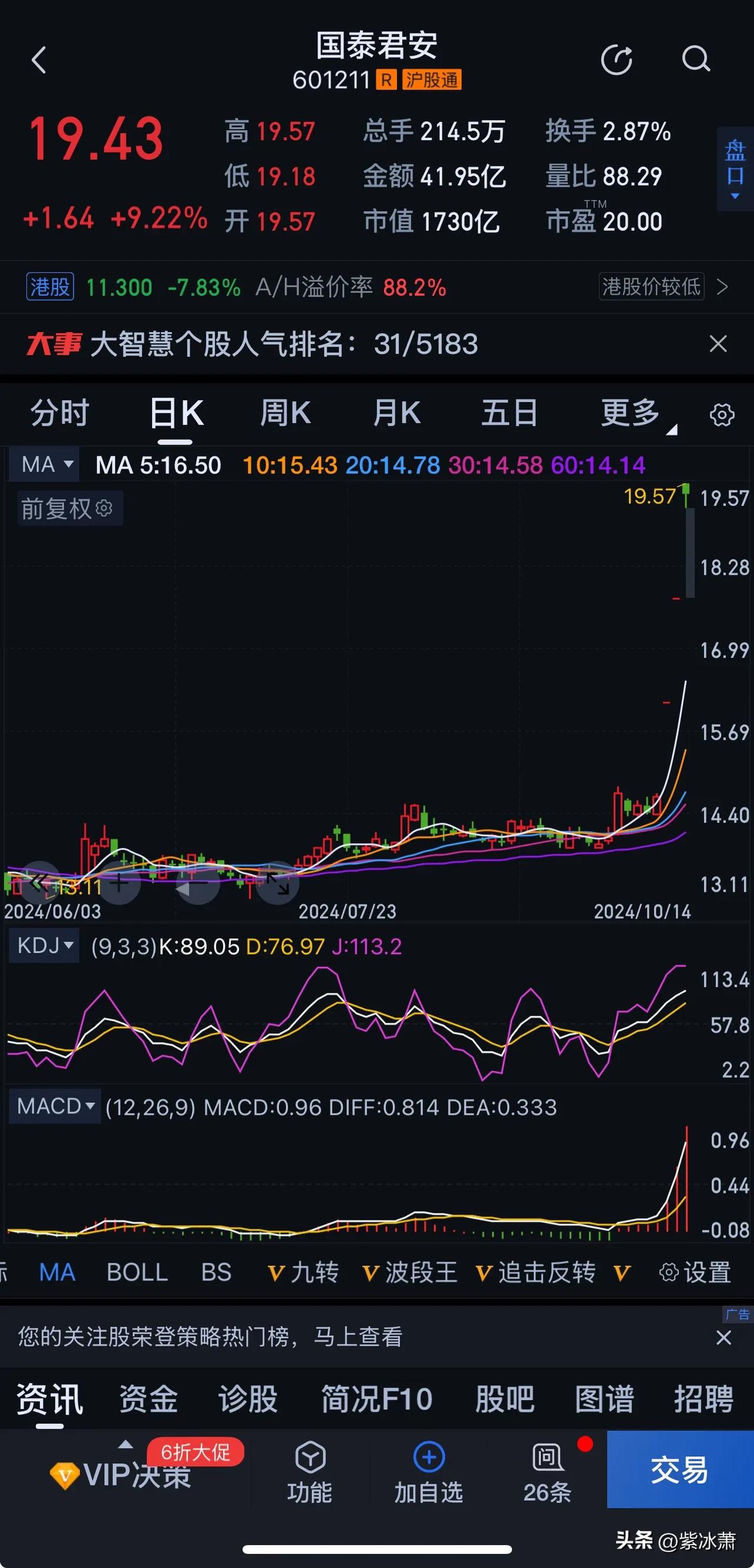Open chart settings gear icon
The width and height of the screenshot is (754, 1568).
(722, 415)
